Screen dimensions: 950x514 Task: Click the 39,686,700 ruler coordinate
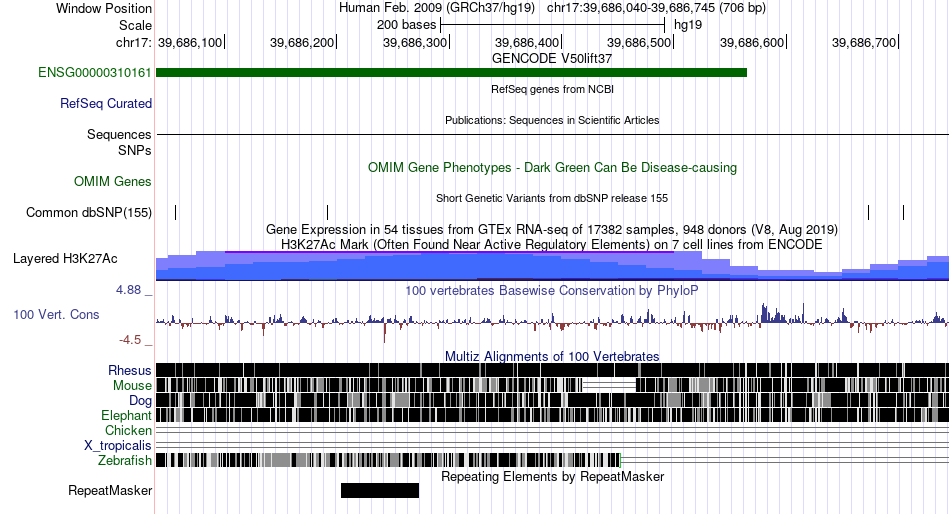coord(864,42)
